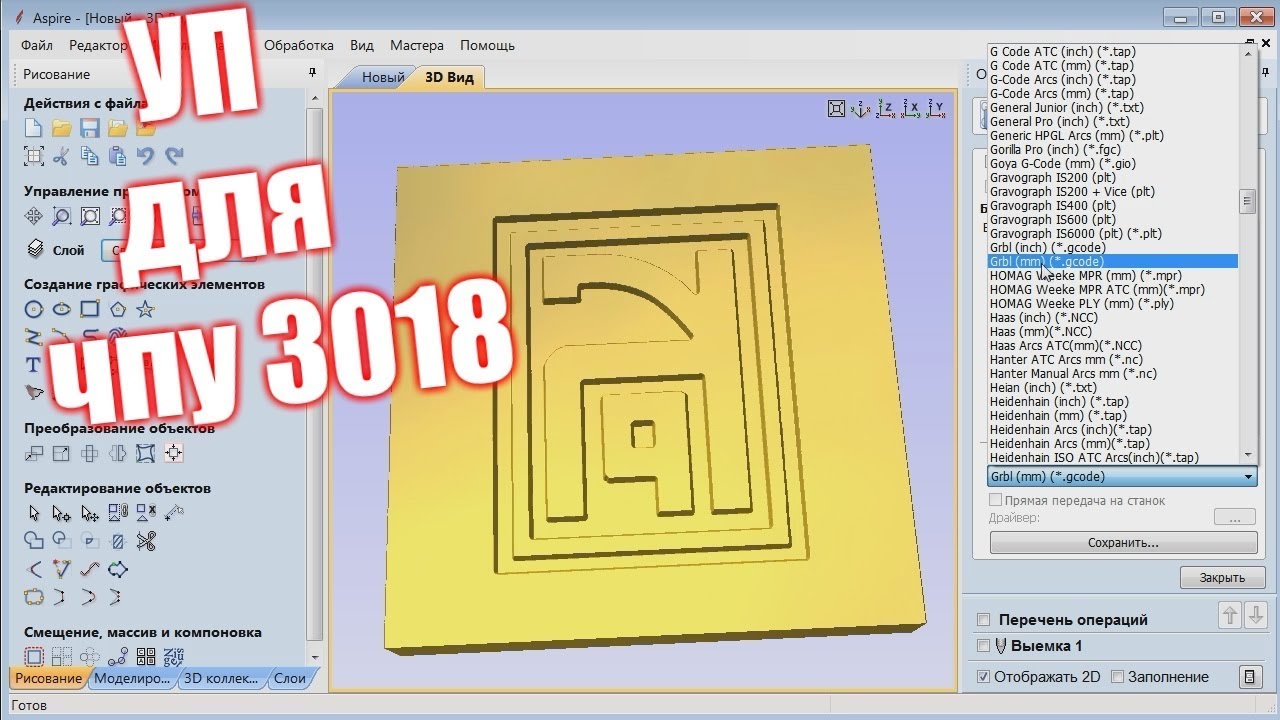The image size is (1280, 720).
Task: Select the draw polygon tool
Action: pyautogui.click(x=117, y=309)
